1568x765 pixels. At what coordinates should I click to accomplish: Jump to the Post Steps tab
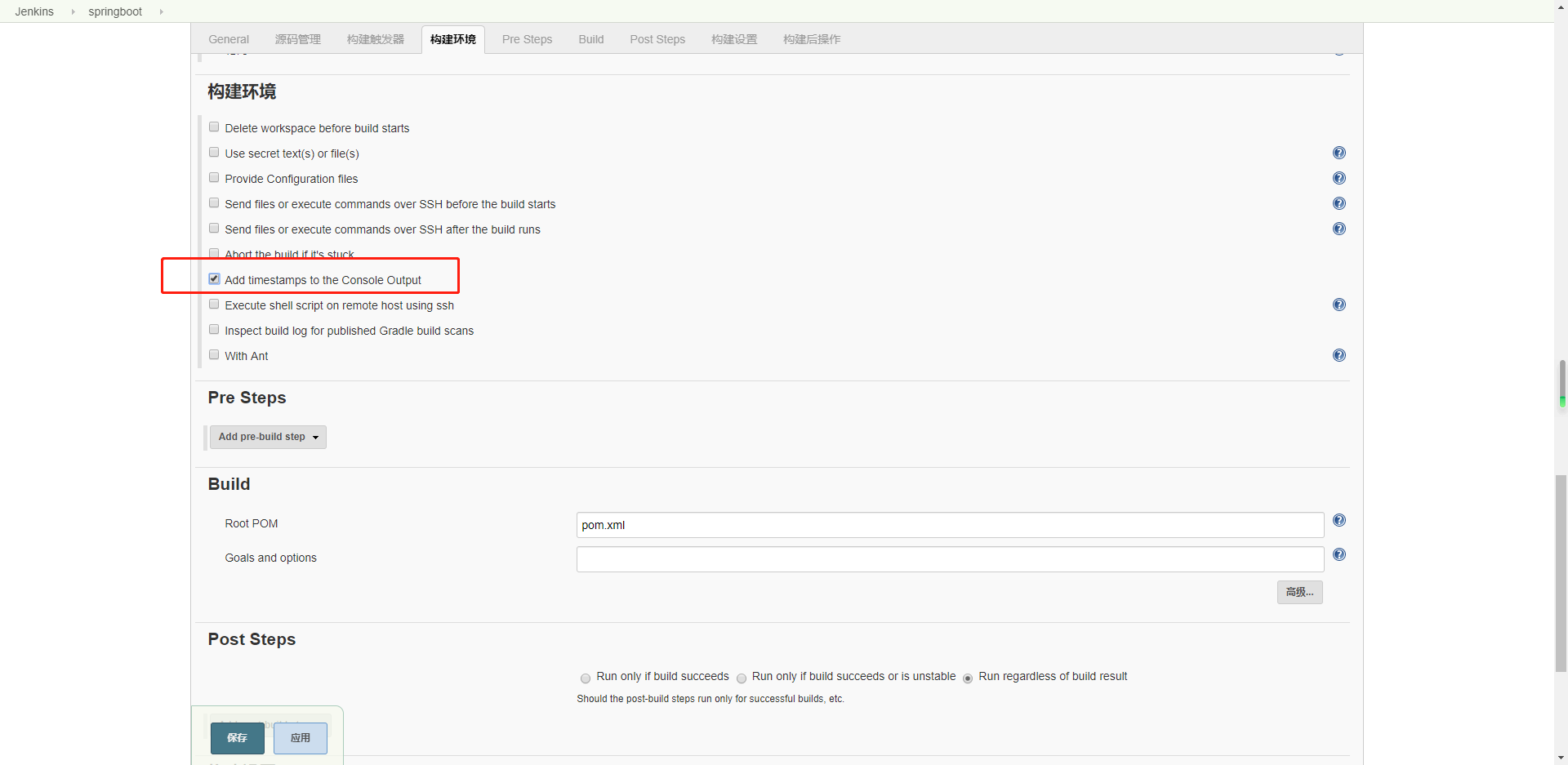(657, 39)
